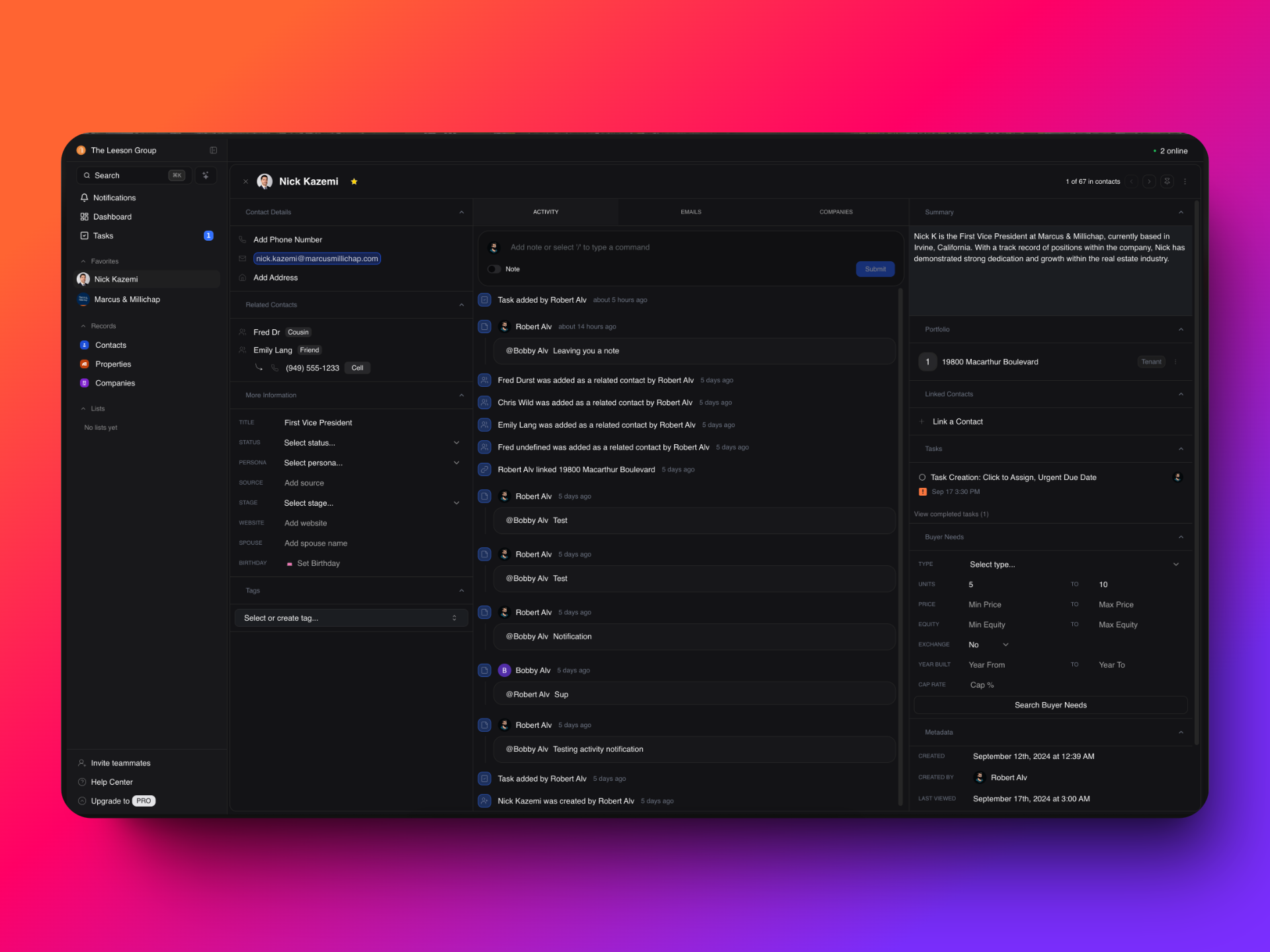
Task: Unfavorite Nick Kazemi via star icon
Action: (x=354, y=182)
